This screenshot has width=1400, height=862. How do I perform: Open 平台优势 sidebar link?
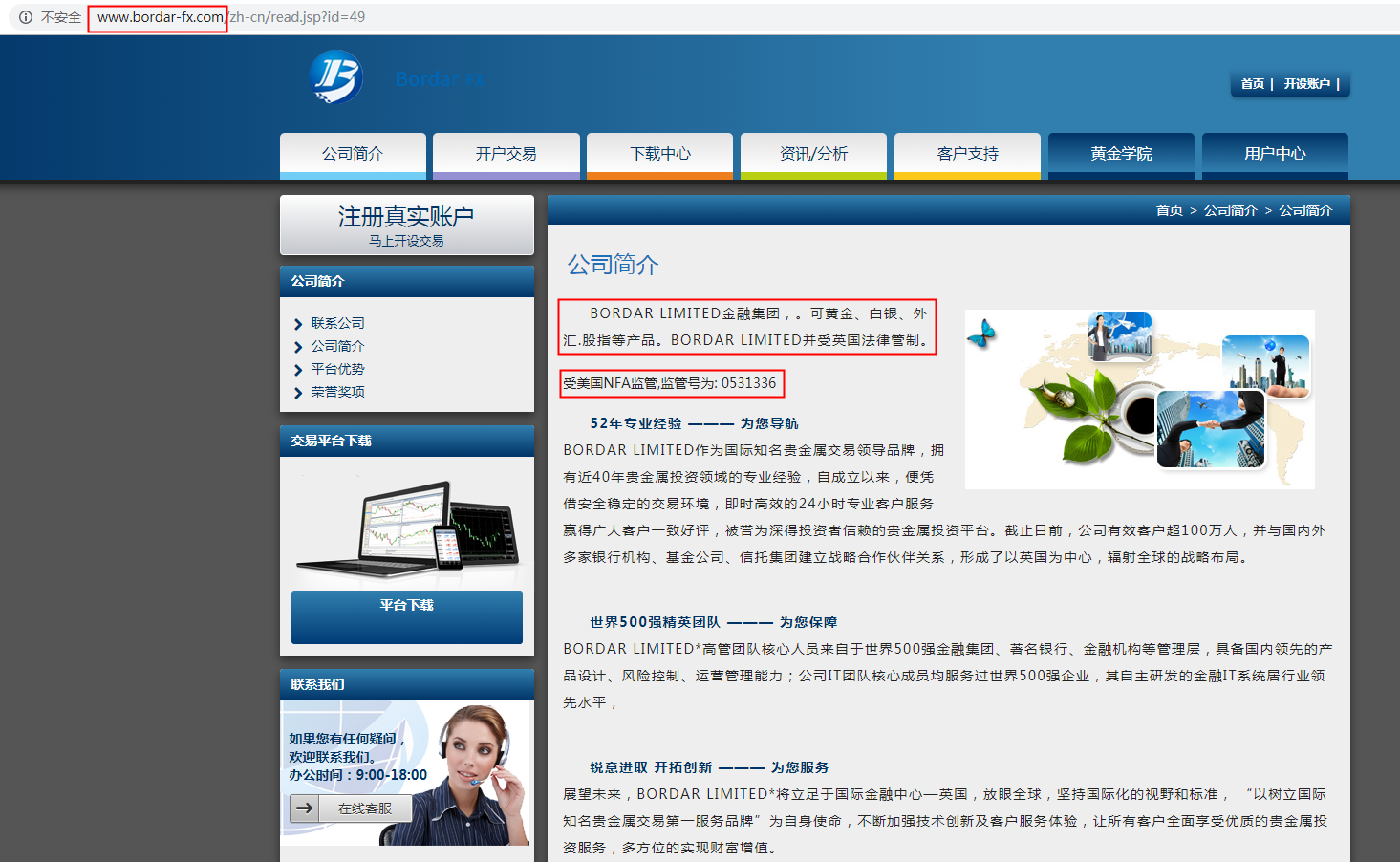337,369
